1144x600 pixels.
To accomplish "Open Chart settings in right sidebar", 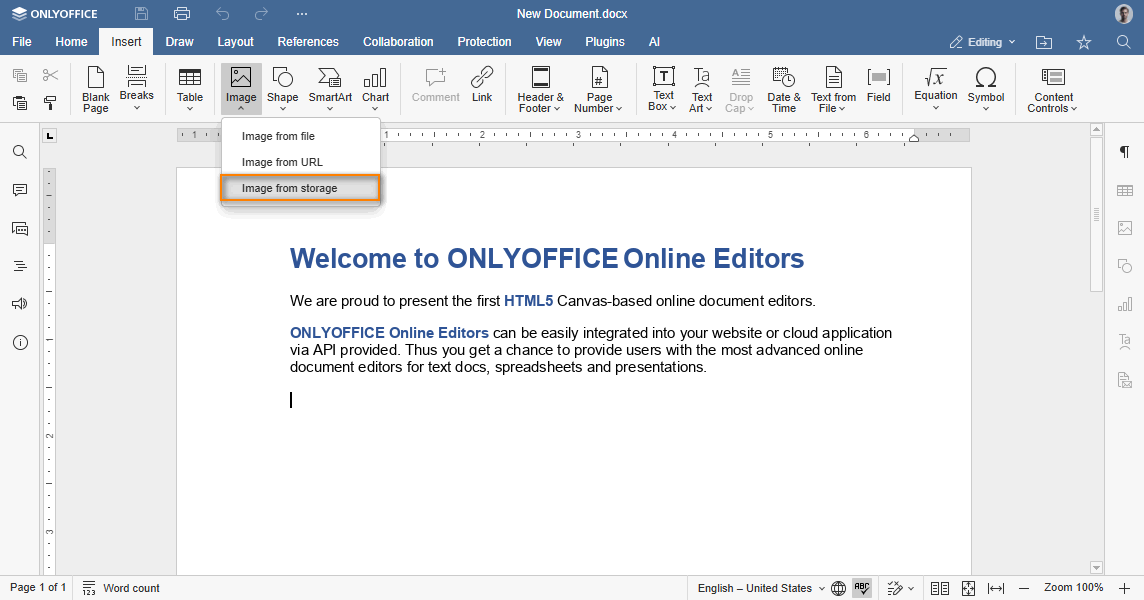I will pyautogui.click(x=1125, y=304).
